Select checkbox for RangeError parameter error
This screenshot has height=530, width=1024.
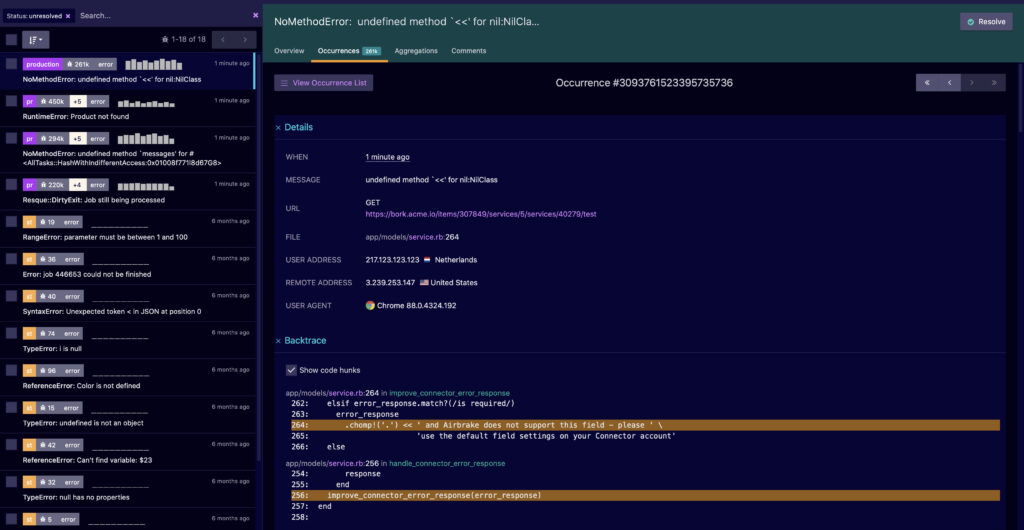coord(11,222)
